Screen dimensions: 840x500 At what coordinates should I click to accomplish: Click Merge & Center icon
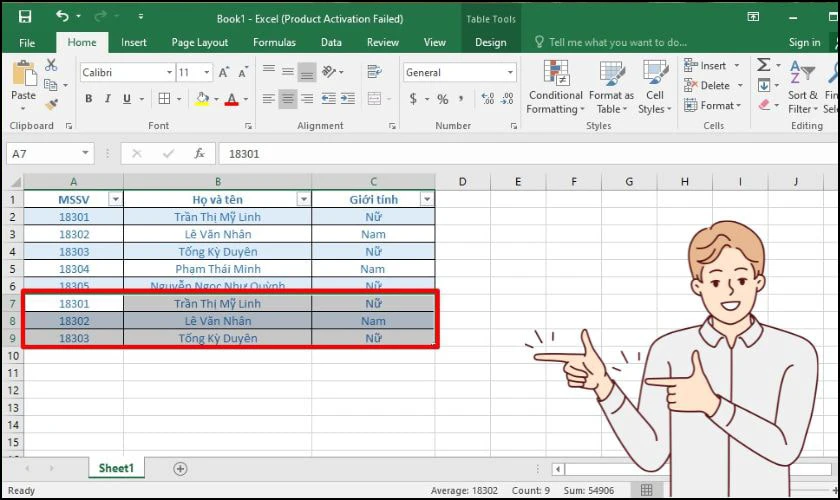374,99
